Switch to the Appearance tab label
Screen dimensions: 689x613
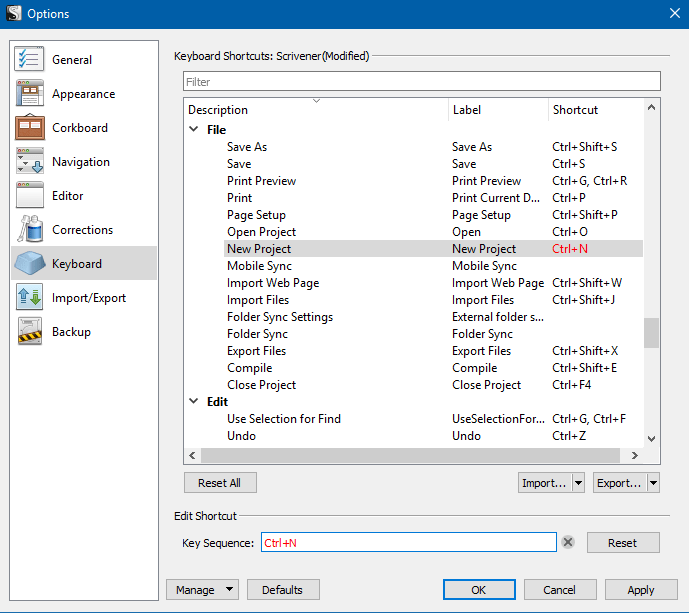pyautogui.click(x=83, y=94)
